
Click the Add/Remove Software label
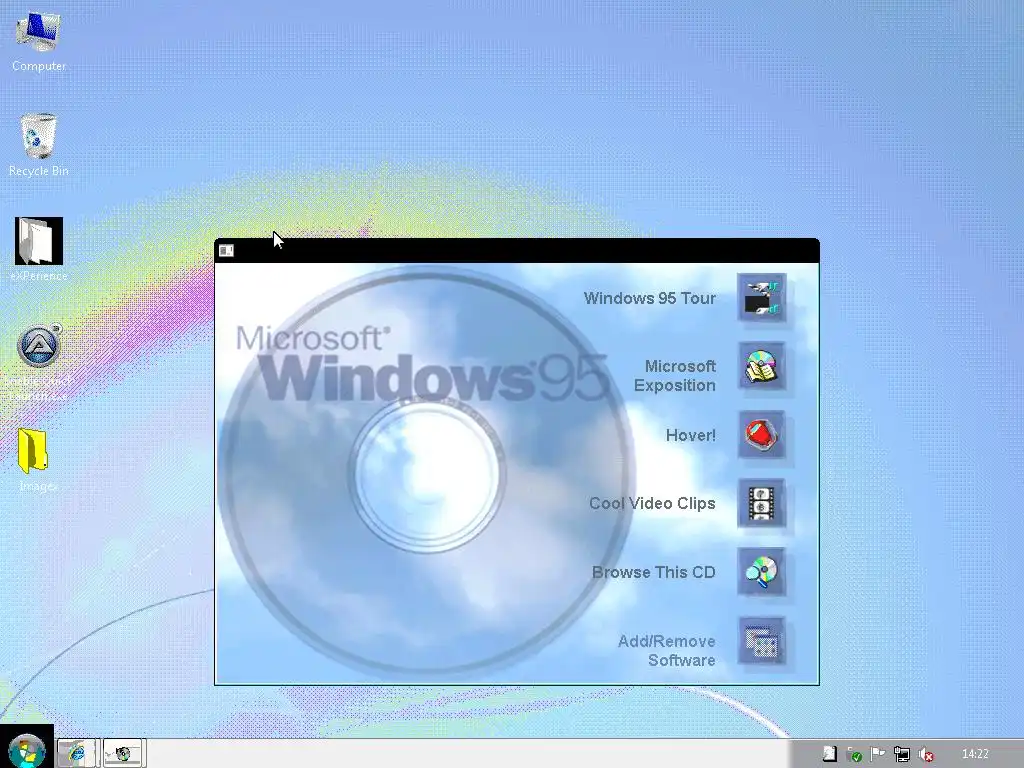667,650
